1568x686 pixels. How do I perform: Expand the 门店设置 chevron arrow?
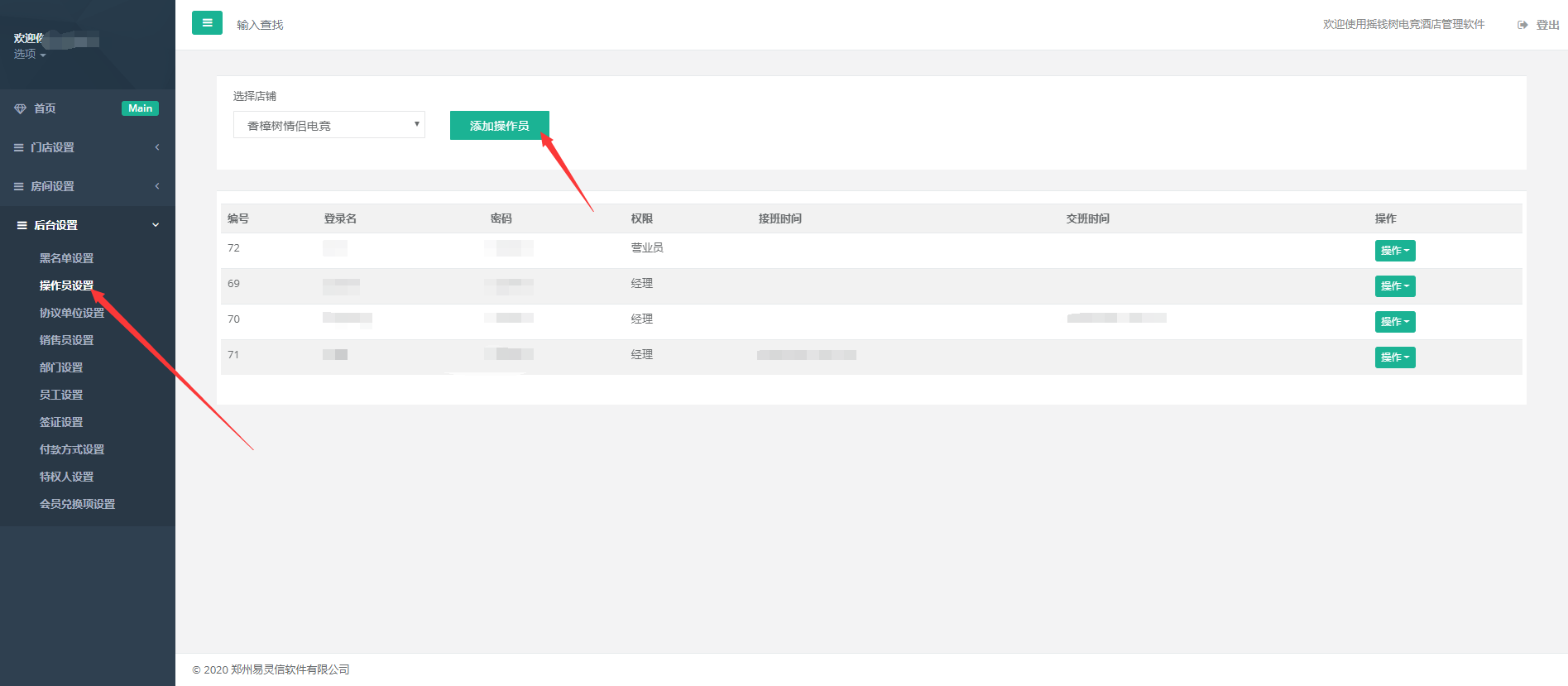point(157,147)
